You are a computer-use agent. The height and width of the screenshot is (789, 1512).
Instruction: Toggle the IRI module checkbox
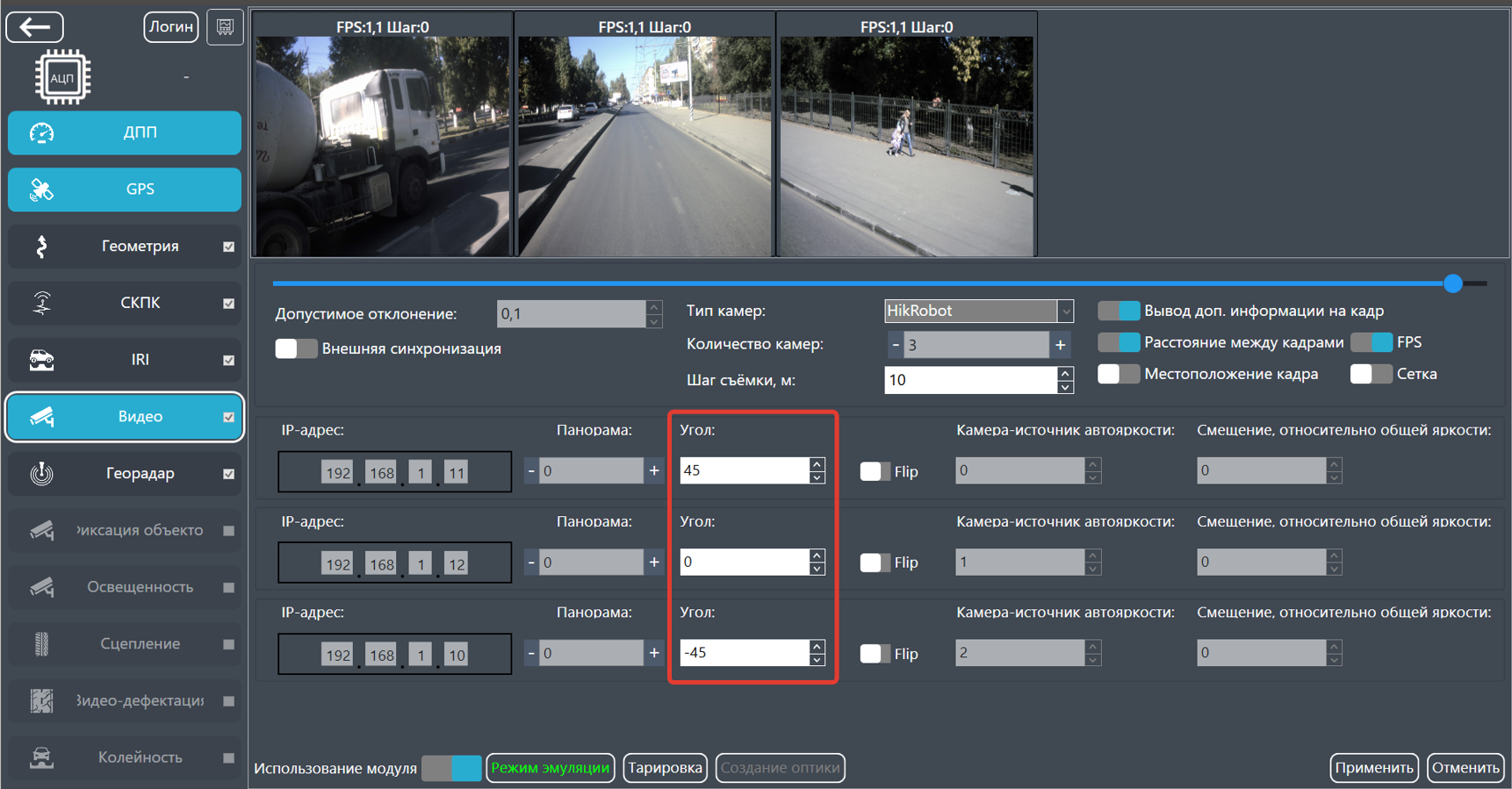point(229,360)
